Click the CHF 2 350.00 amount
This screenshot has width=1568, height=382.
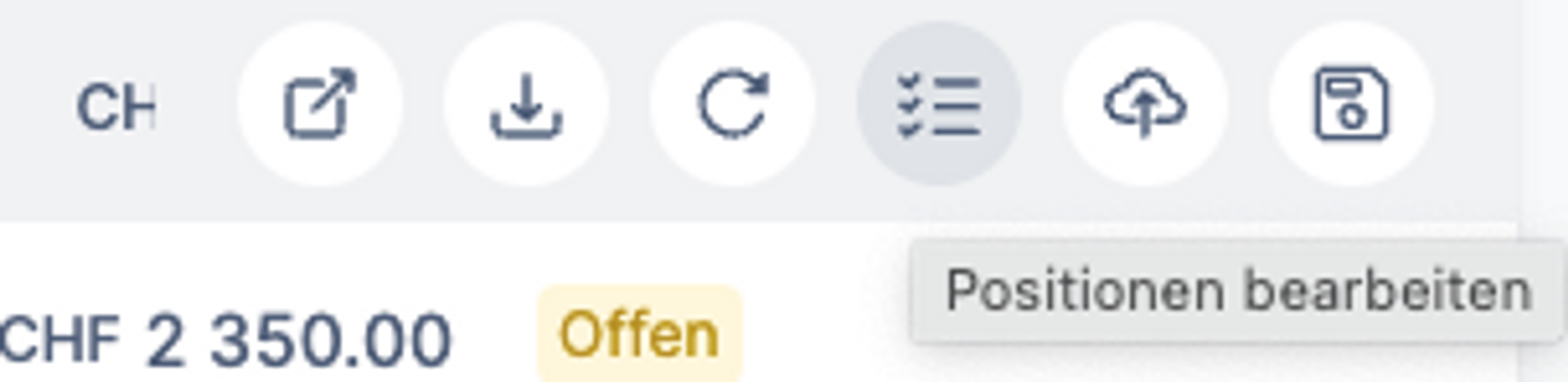226,340
